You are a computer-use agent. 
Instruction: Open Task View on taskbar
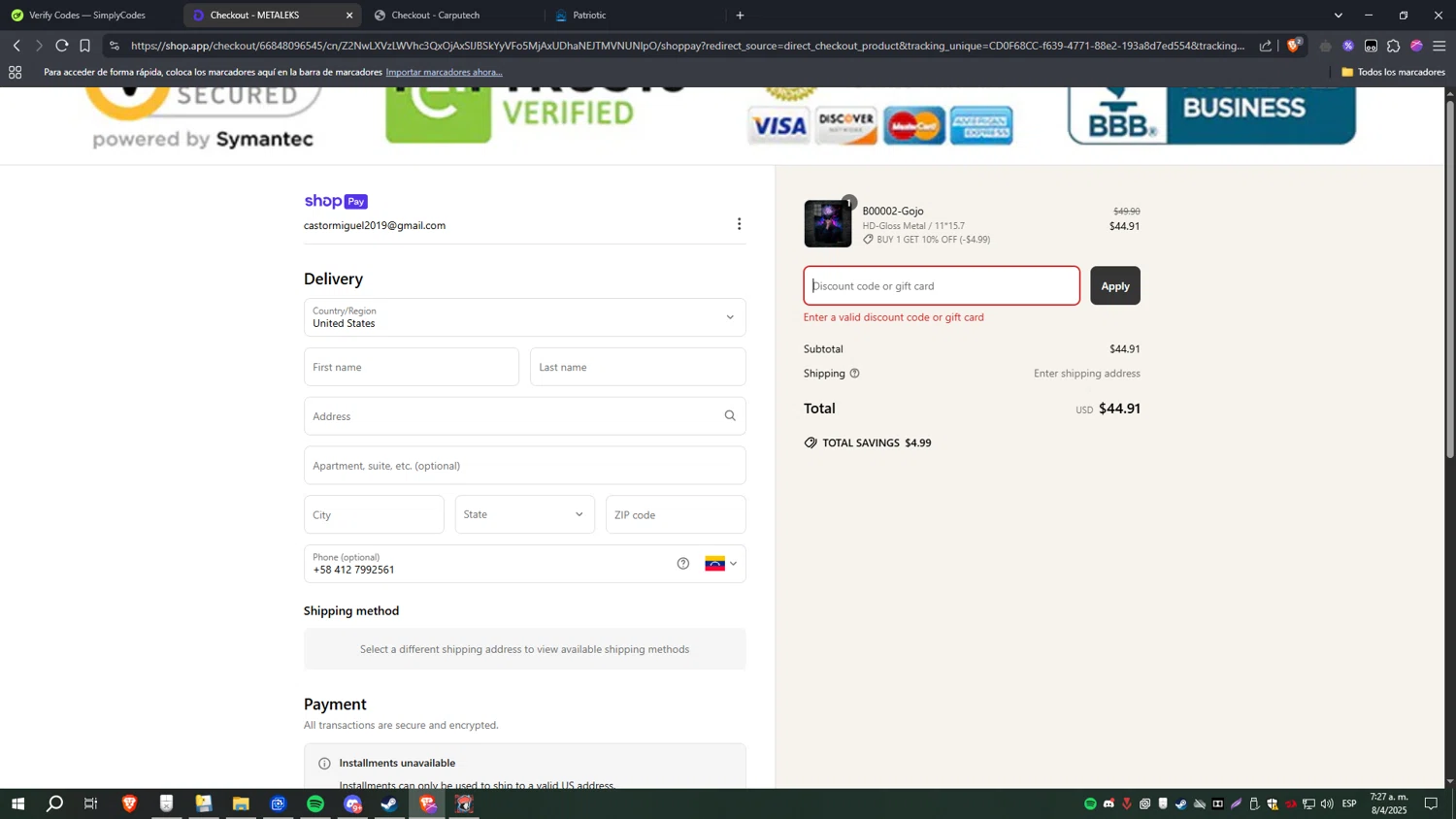[x=91, y=803]
